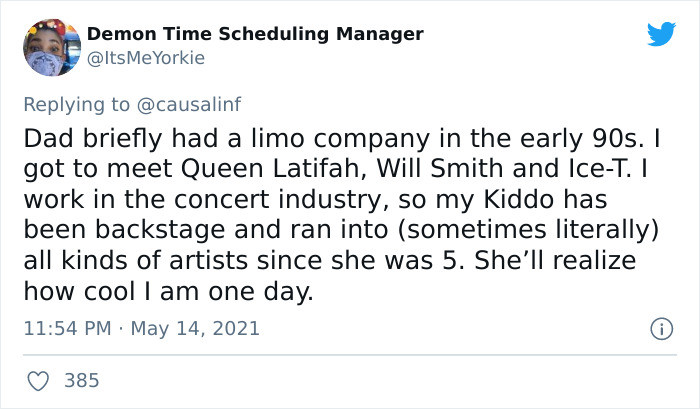View the 385 likes count

click(82, 381)
